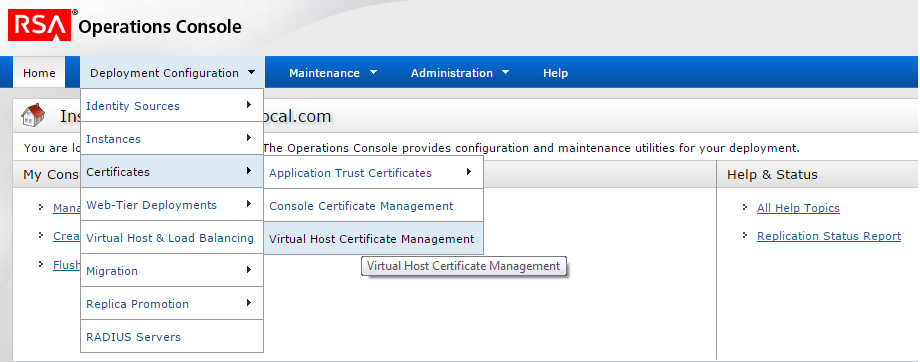Screen dimensions: 920x362
Task: Click the Help & Status heading
Action: [x=772, y=174]
